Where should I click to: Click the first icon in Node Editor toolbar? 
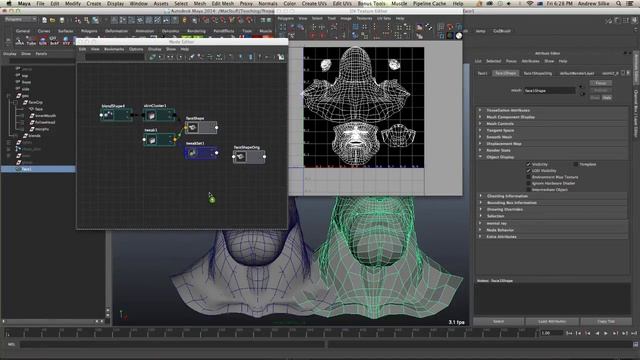(152, 57)
